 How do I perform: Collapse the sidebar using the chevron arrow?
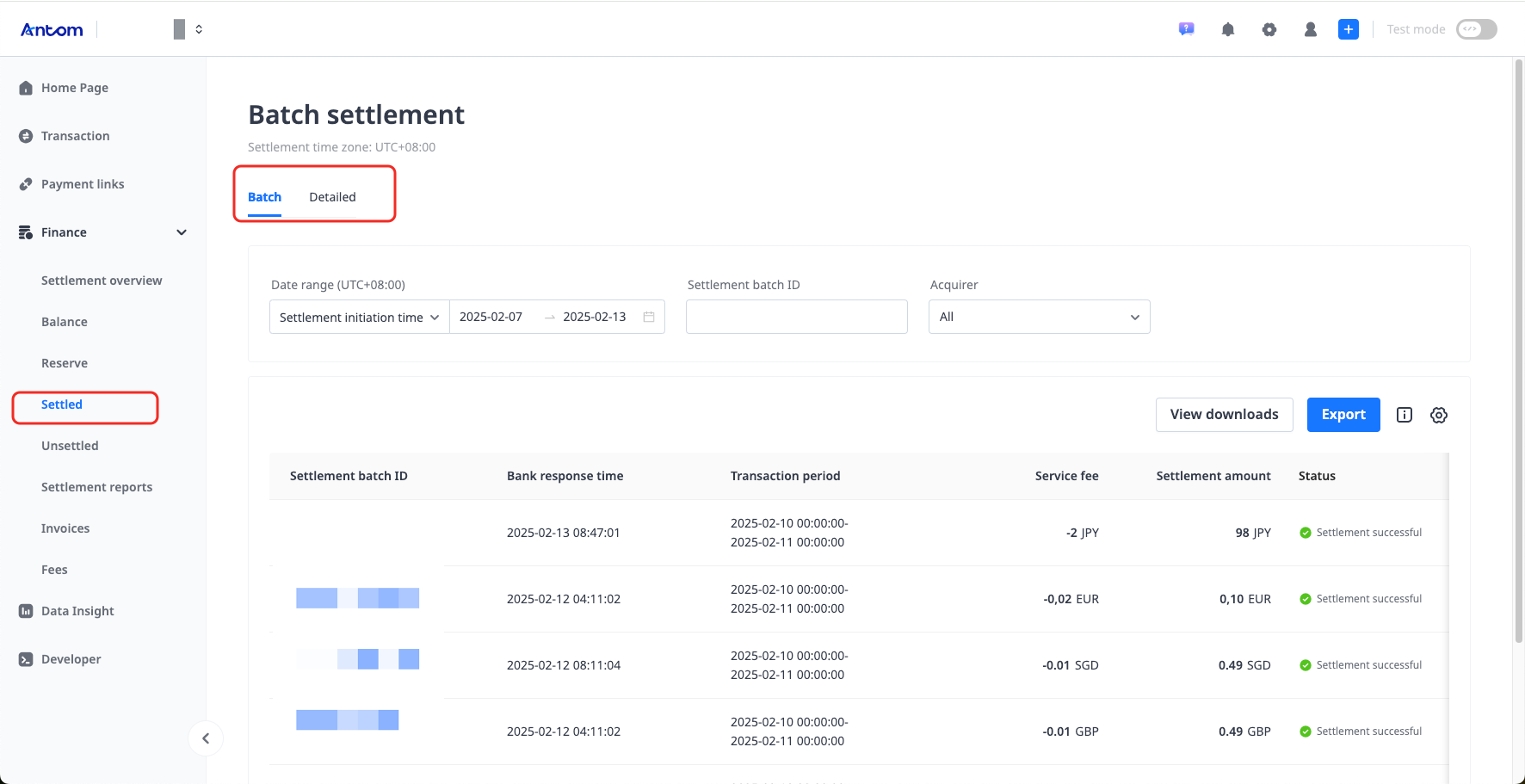(206, 738)
